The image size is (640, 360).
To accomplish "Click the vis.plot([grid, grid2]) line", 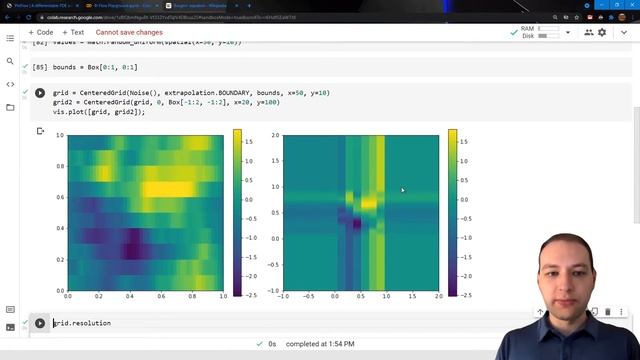I will click(99, 112).
